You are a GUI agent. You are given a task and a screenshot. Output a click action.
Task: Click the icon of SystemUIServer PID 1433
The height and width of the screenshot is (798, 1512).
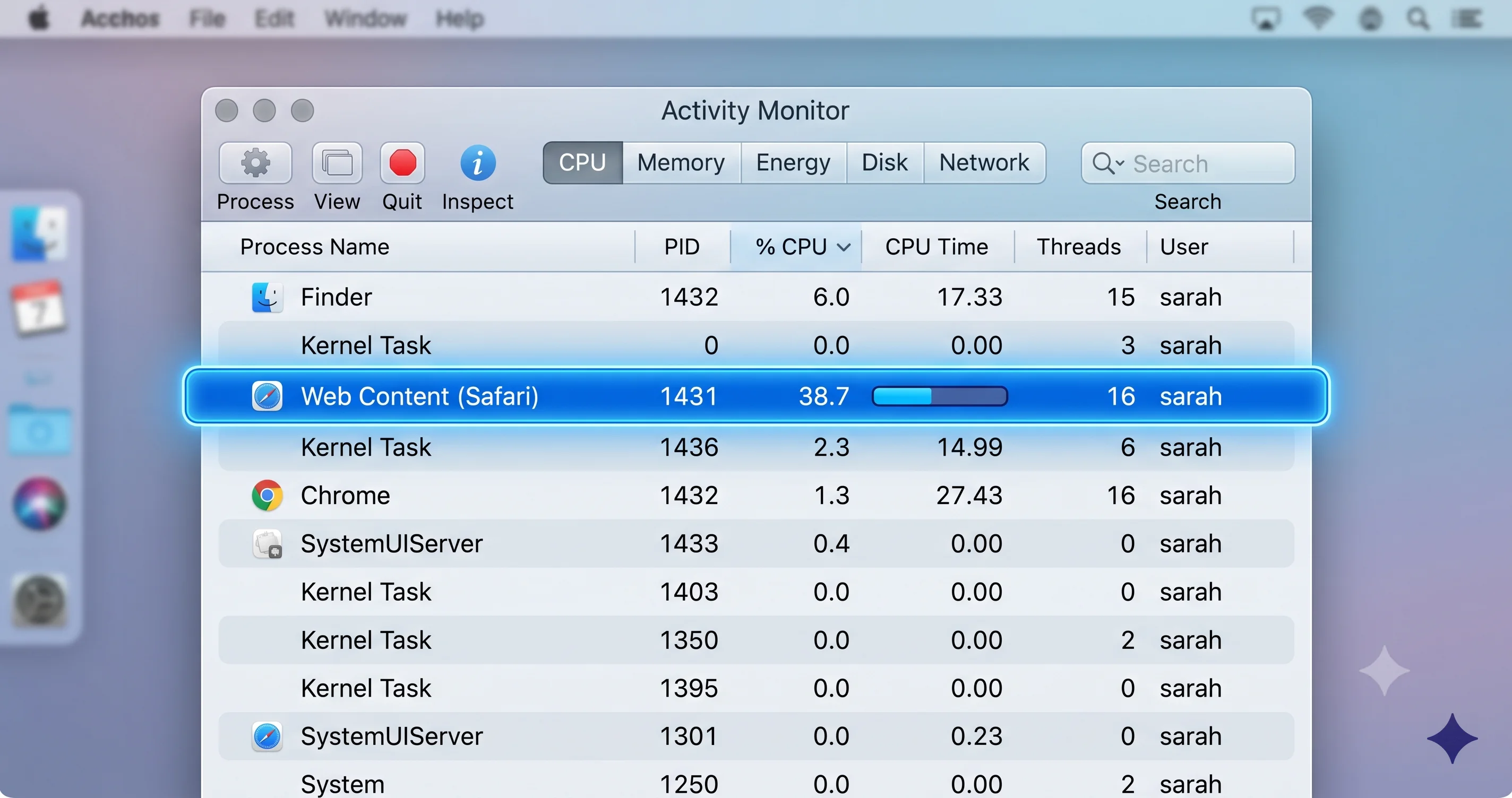(267, 544)
